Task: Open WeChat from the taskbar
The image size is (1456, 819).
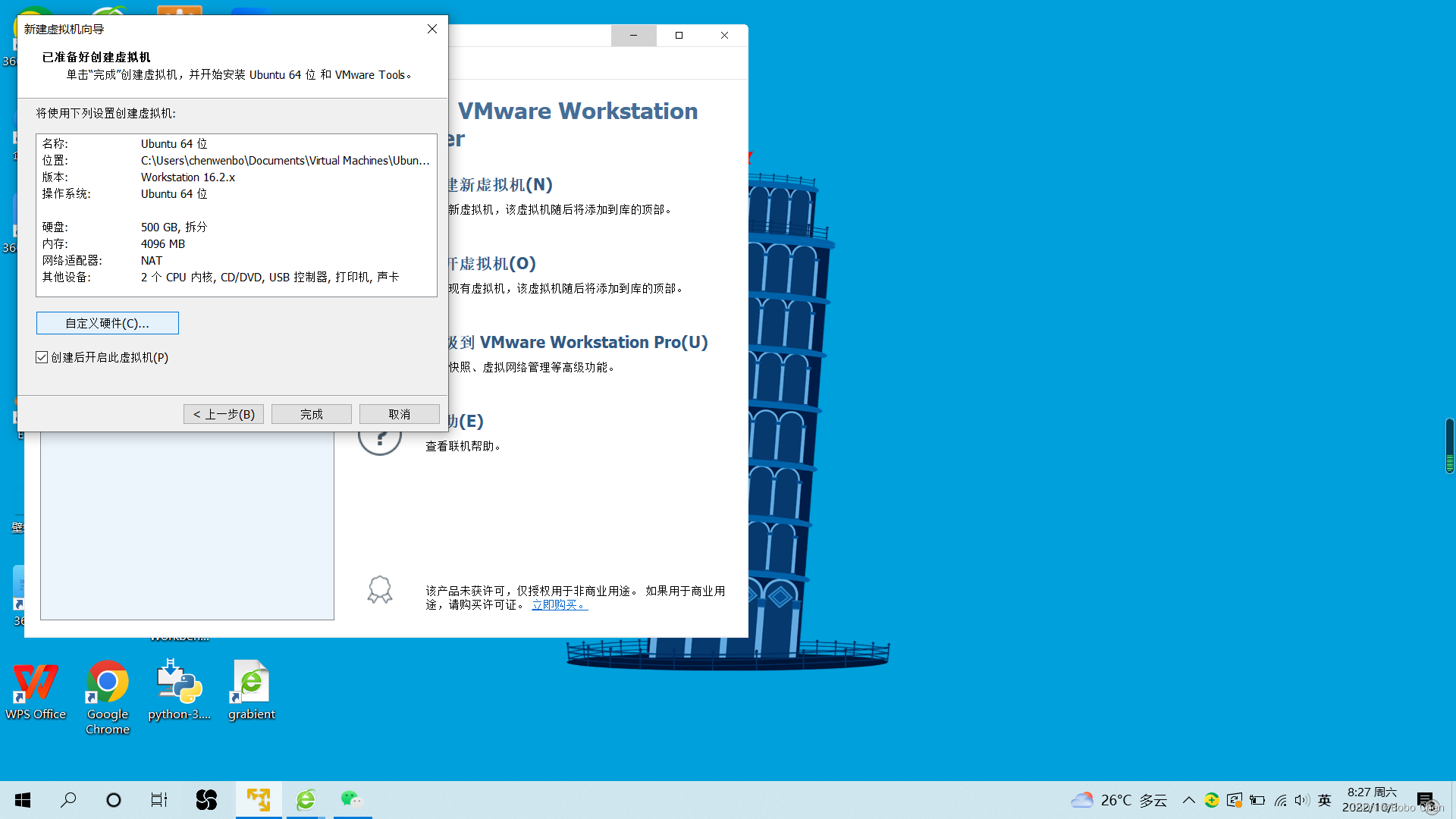Action: point(351,799)
